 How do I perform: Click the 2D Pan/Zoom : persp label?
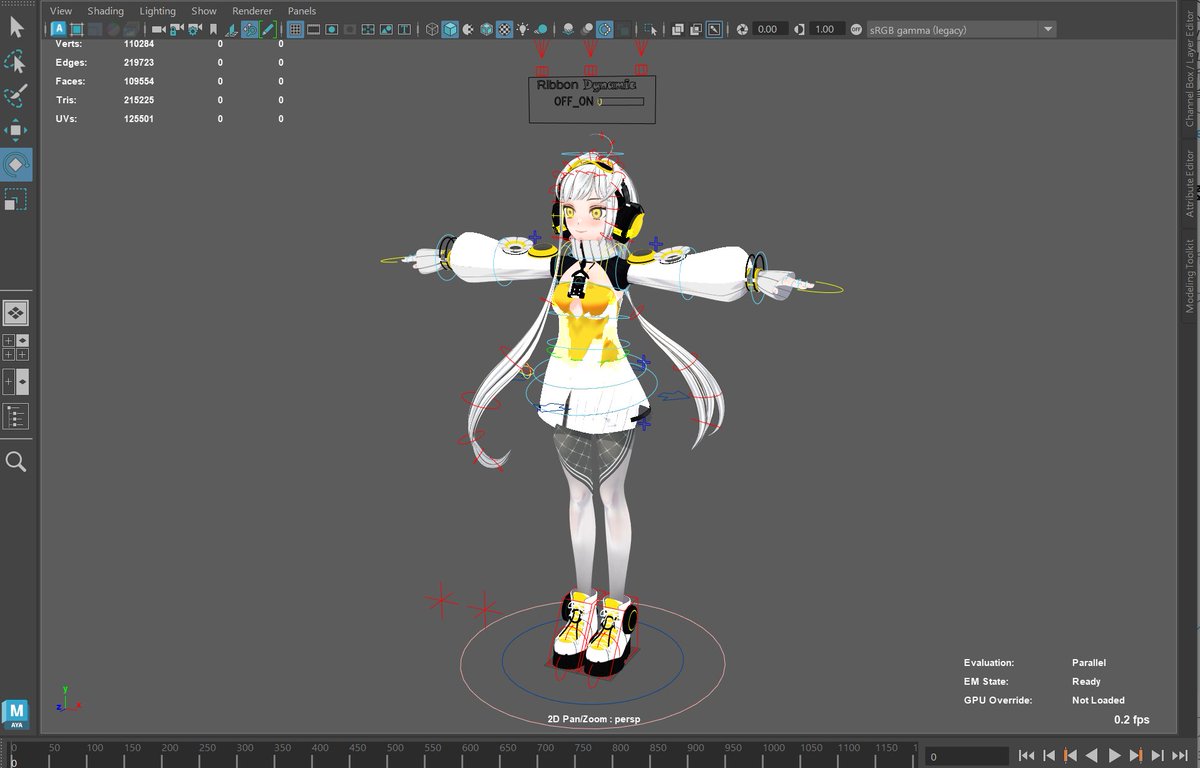pos(592,719)
